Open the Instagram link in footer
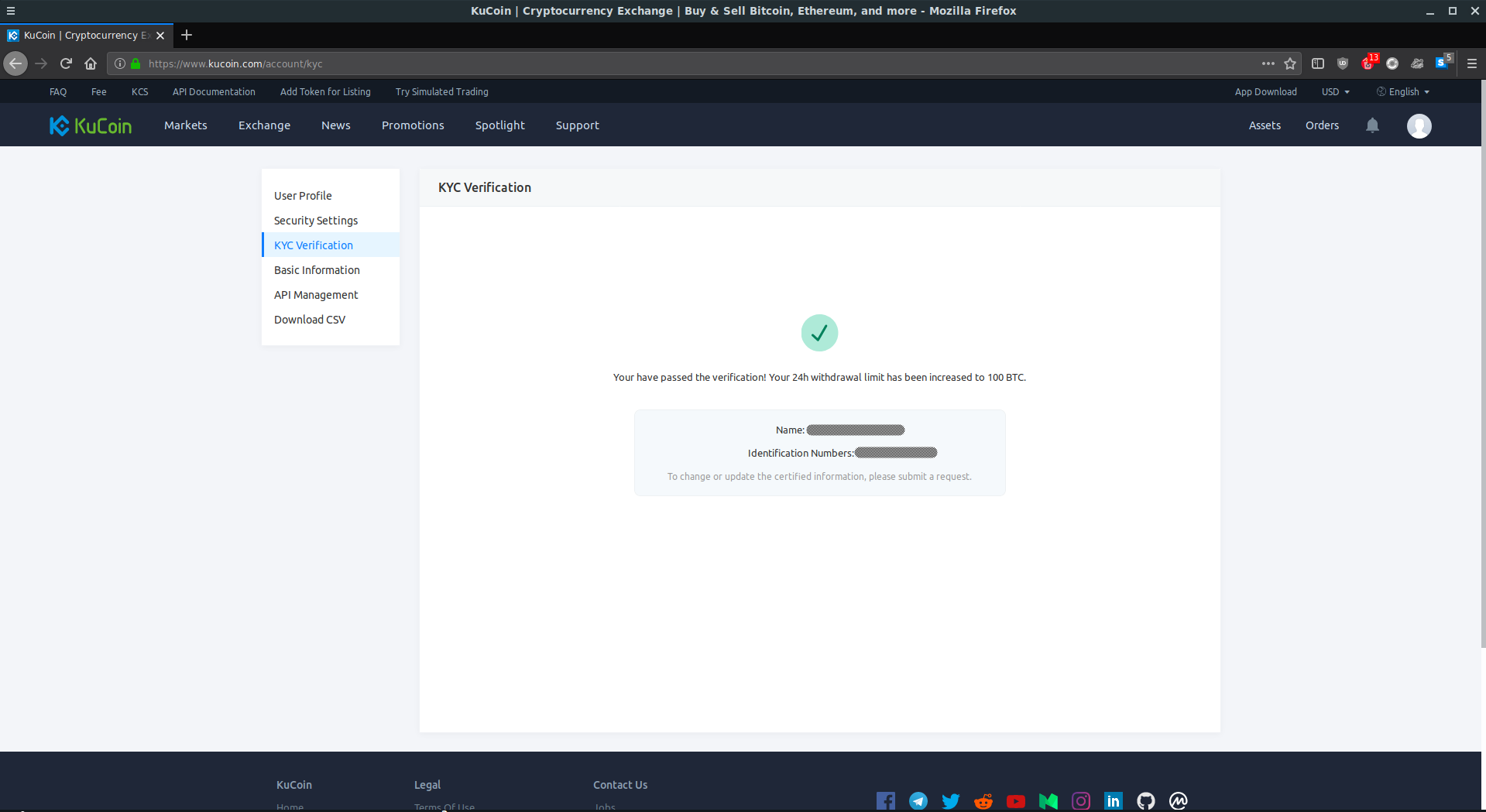 click(x=1081, y=801)
